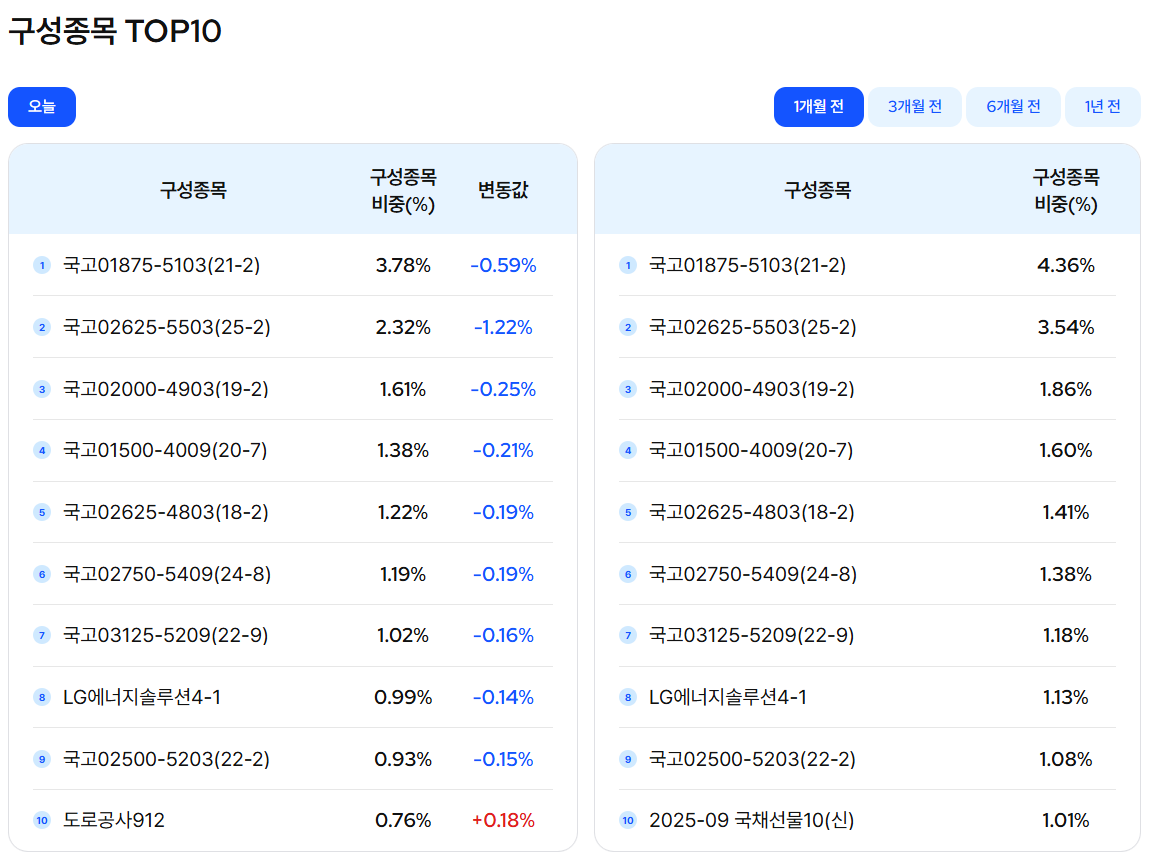Click the number 3 badge beside 국고02000-4903(19-2)
This screenshot has height=863, width=1159.
coord(42,389)
